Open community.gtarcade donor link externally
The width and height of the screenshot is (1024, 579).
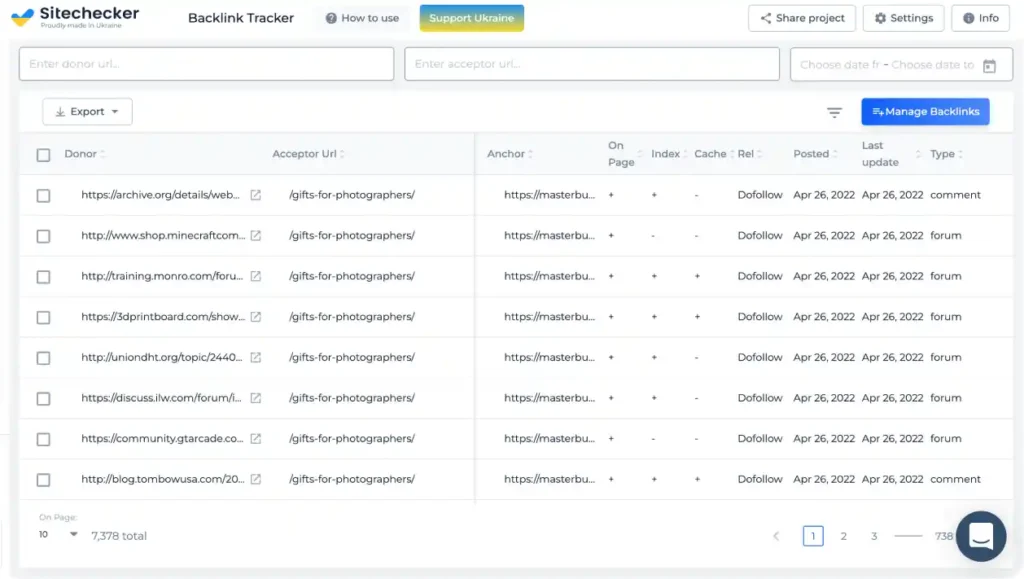click(x=256, y=439)
